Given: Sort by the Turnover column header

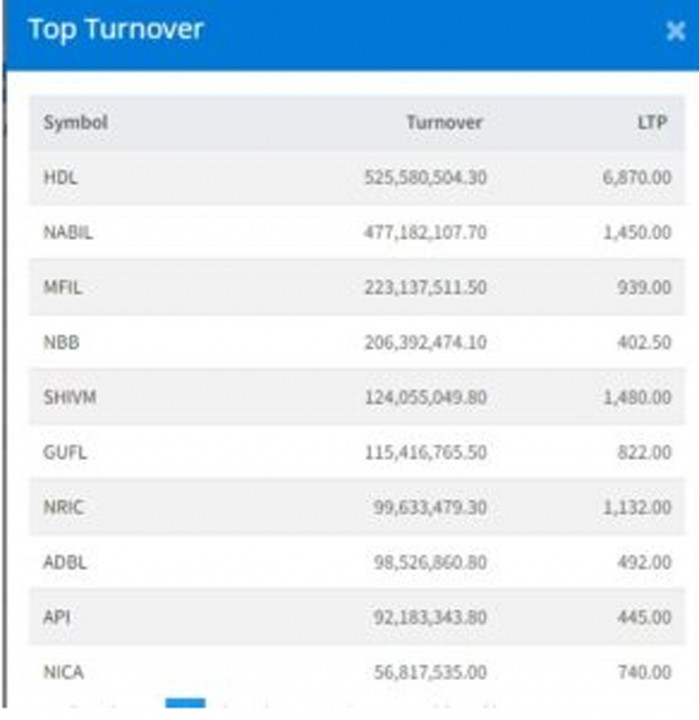Looking at the screenshot, I should pyautogui.click(x=444, y=123).
